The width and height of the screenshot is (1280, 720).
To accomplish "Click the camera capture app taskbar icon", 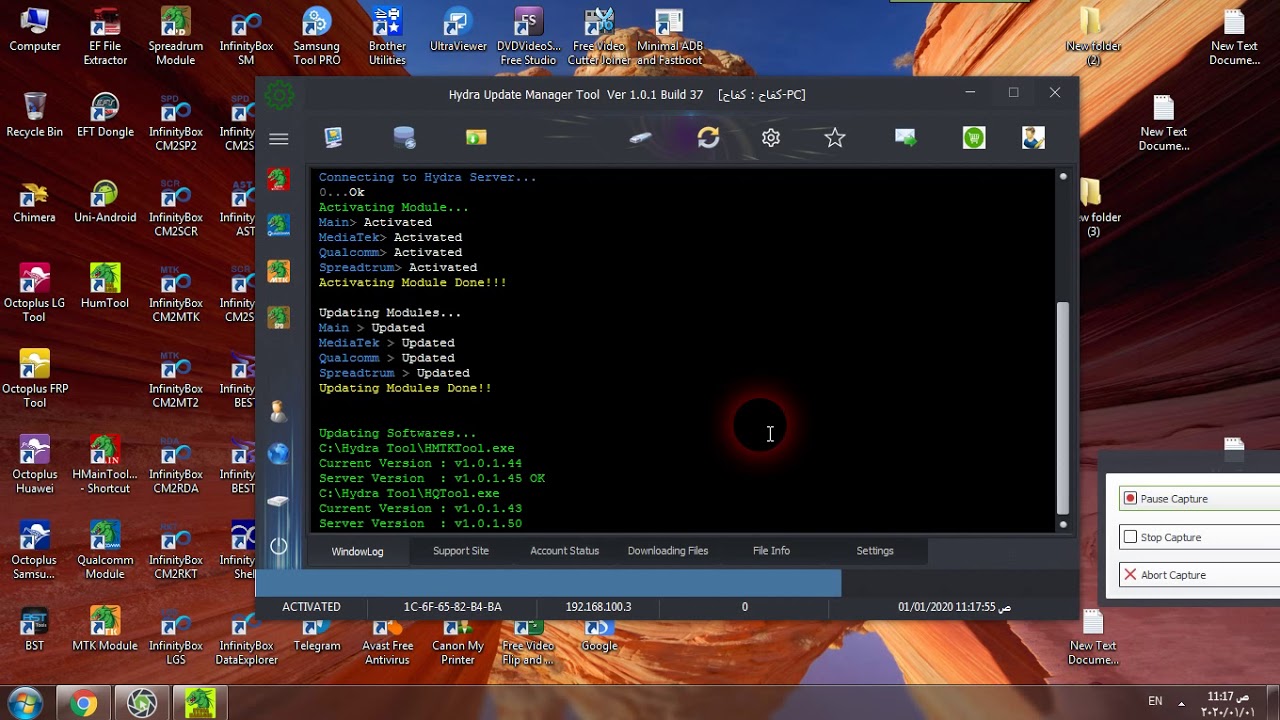I will [x=141, y=704].
